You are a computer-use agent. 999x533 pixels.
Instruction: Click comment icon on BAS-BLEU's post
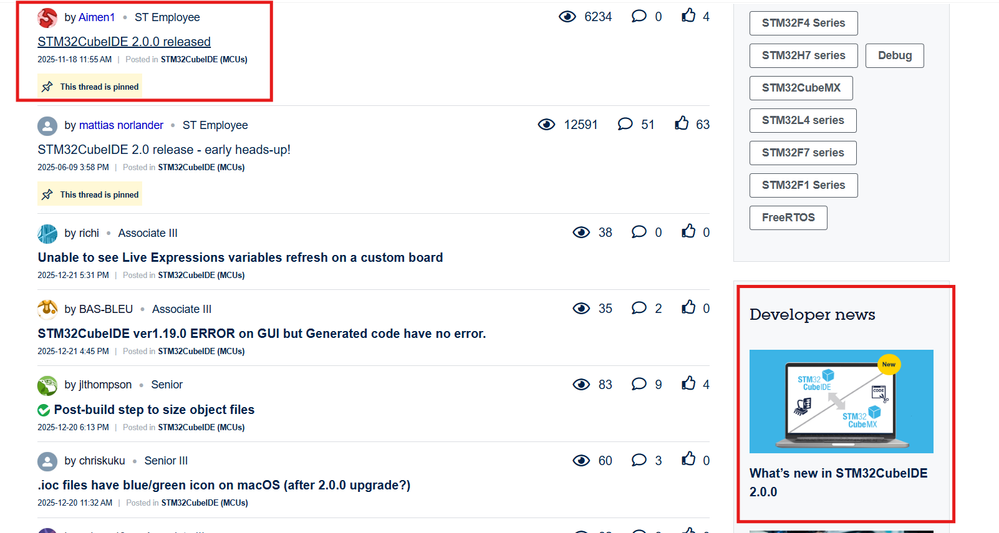pyautogui.click(x=638, y=308)
